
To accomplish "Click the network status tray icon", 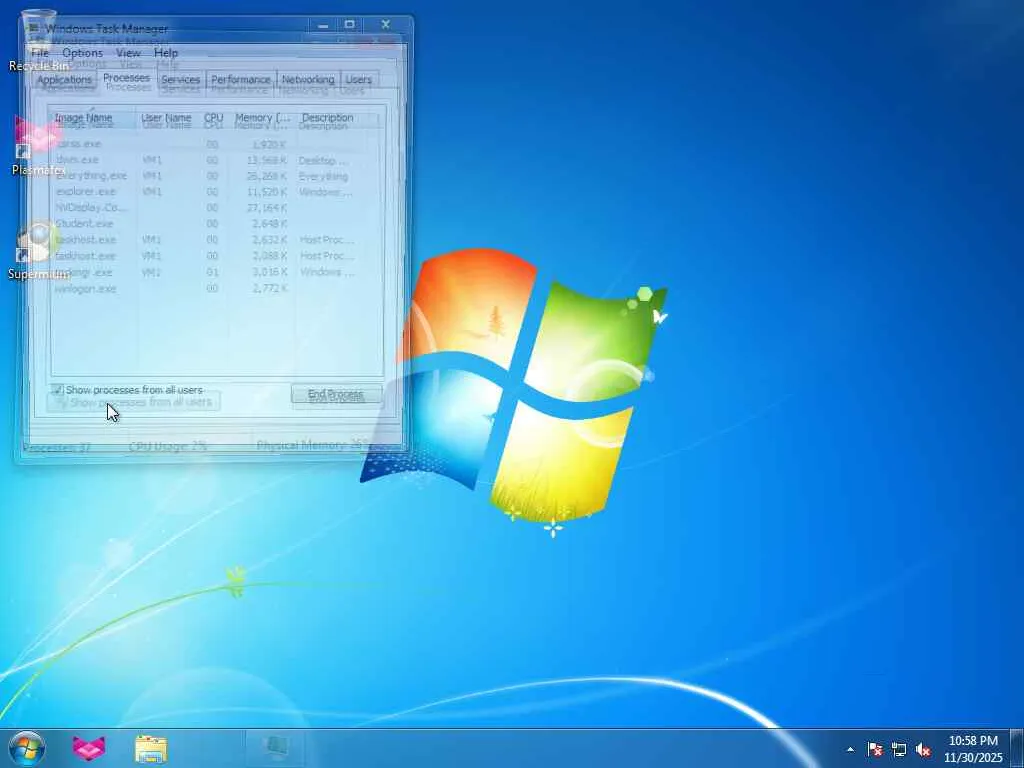I will click(x=899, y=750).
